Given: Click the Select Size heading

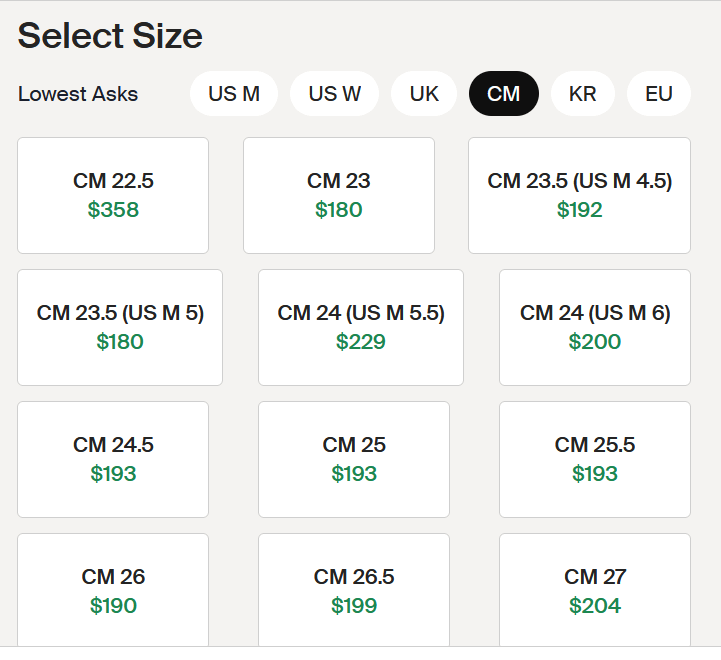Looking at the screenshot, I should point(110,36).
